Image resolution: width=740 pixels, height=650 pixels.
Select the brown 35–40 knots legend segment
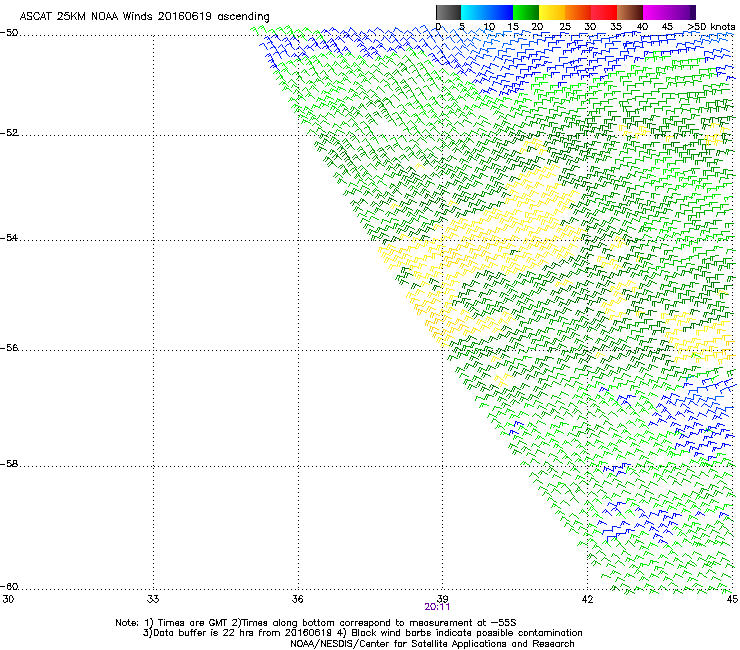pyautogui.click(x=630, y=12)
